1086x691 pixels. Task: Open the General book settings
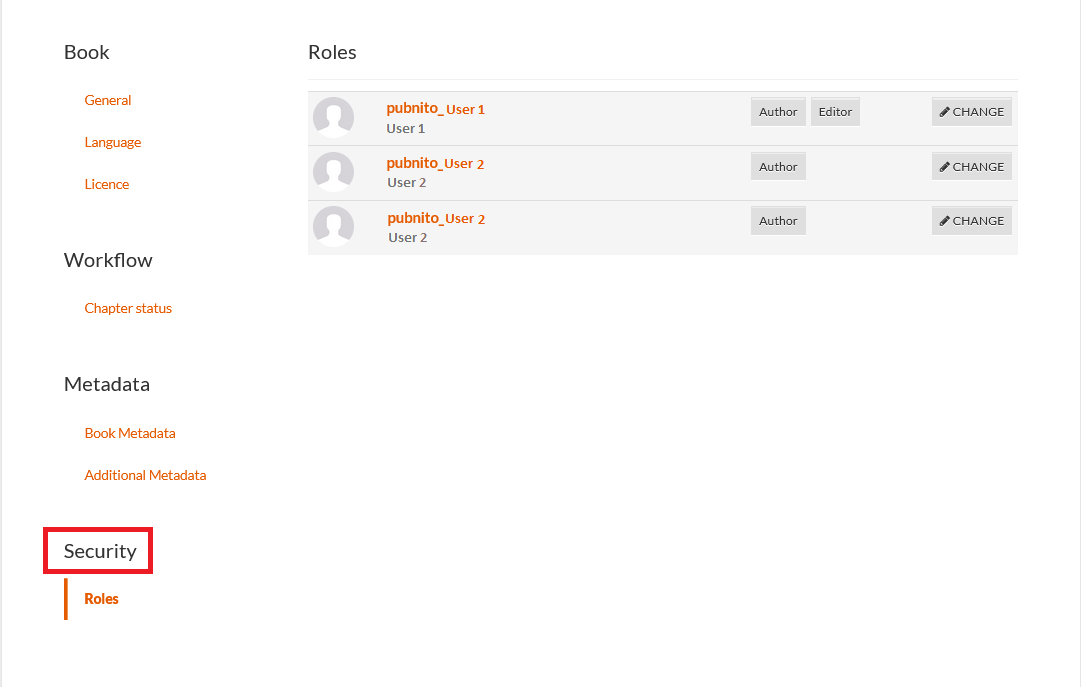108,100
